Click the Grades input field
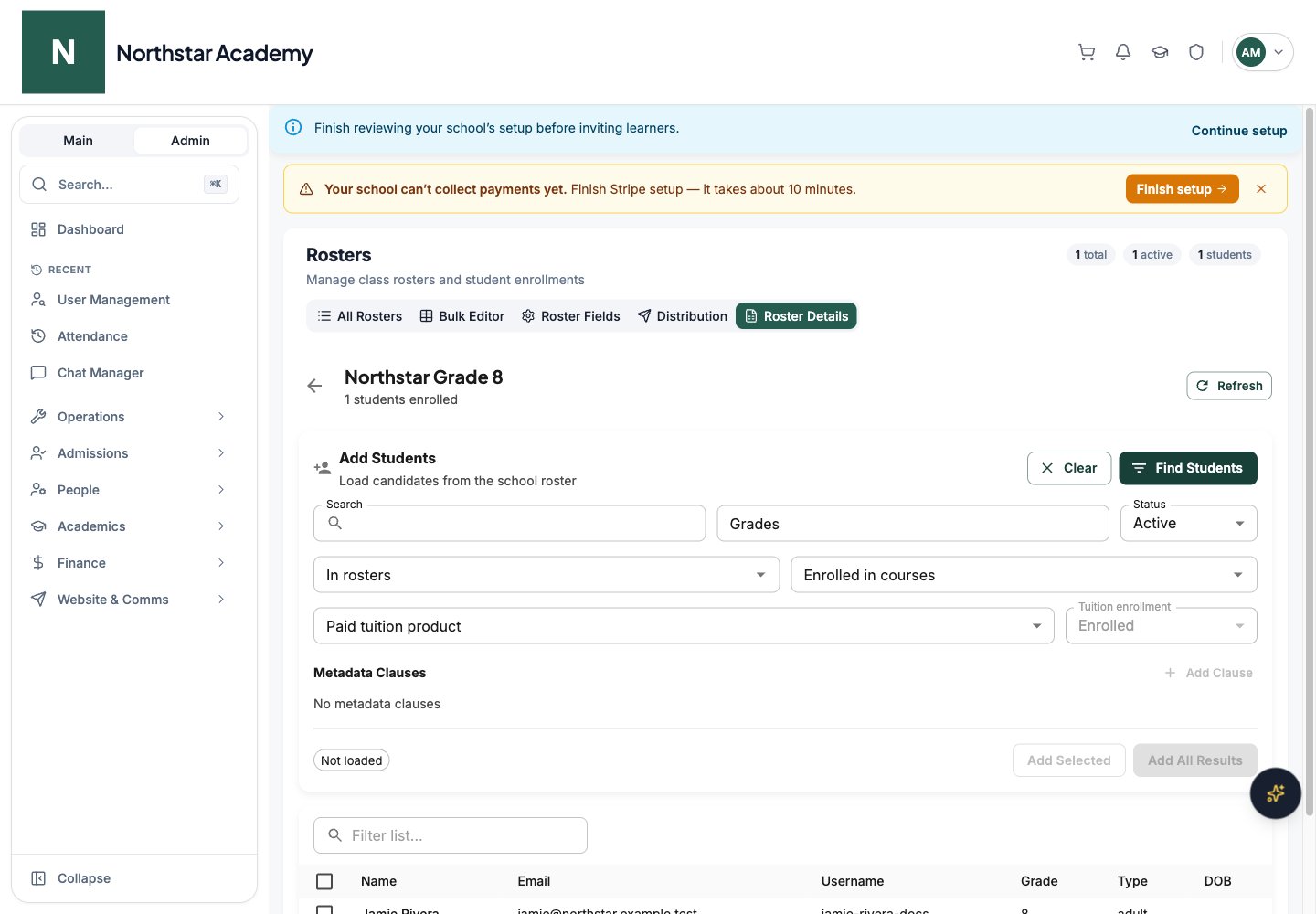Screen dimensions: 1316x914 (x=913, y=524)
